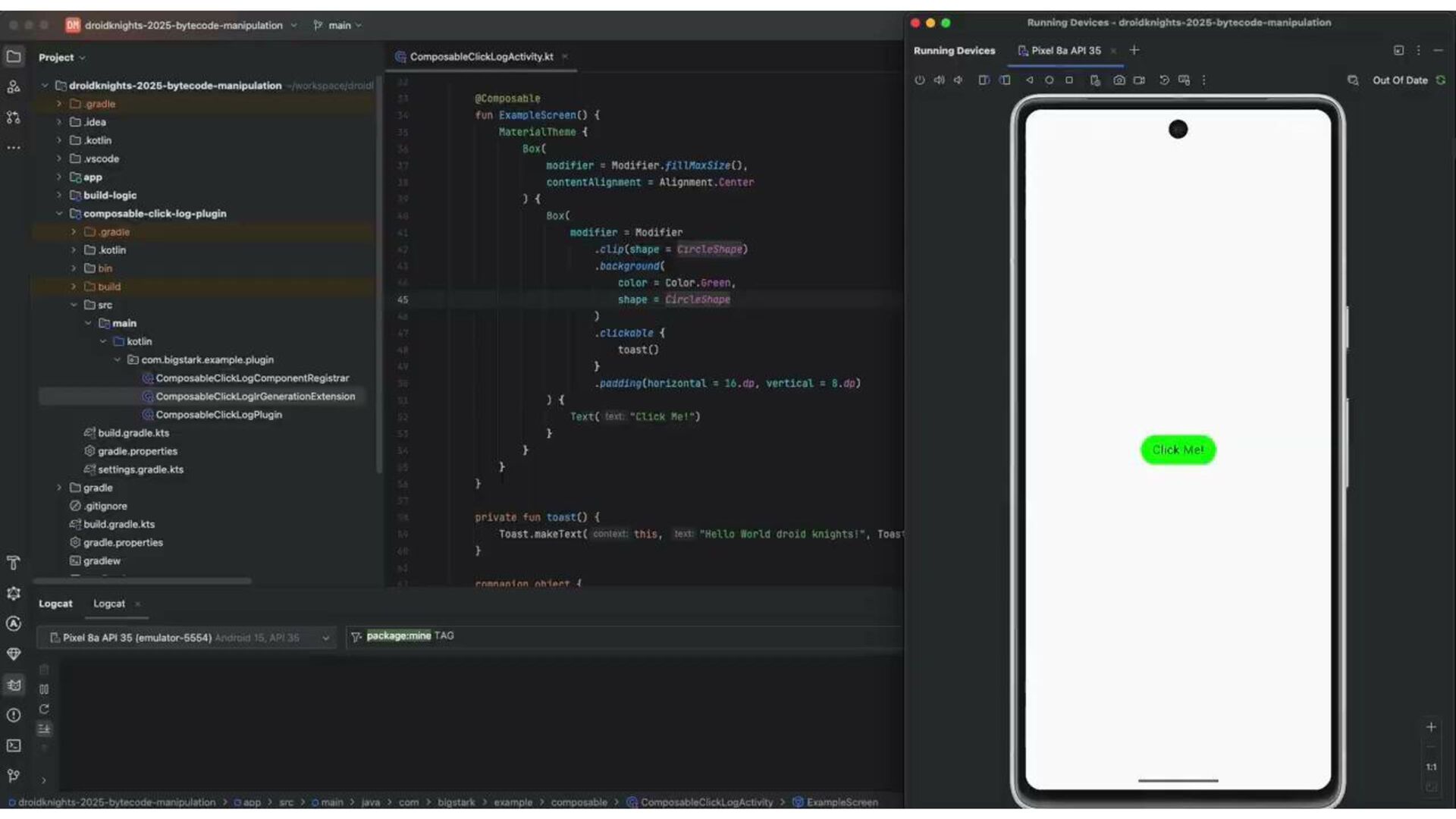Viewport: 1456px width, 819px height.
Task: Open the Logcat tool window icon
Action: [14, 685]
